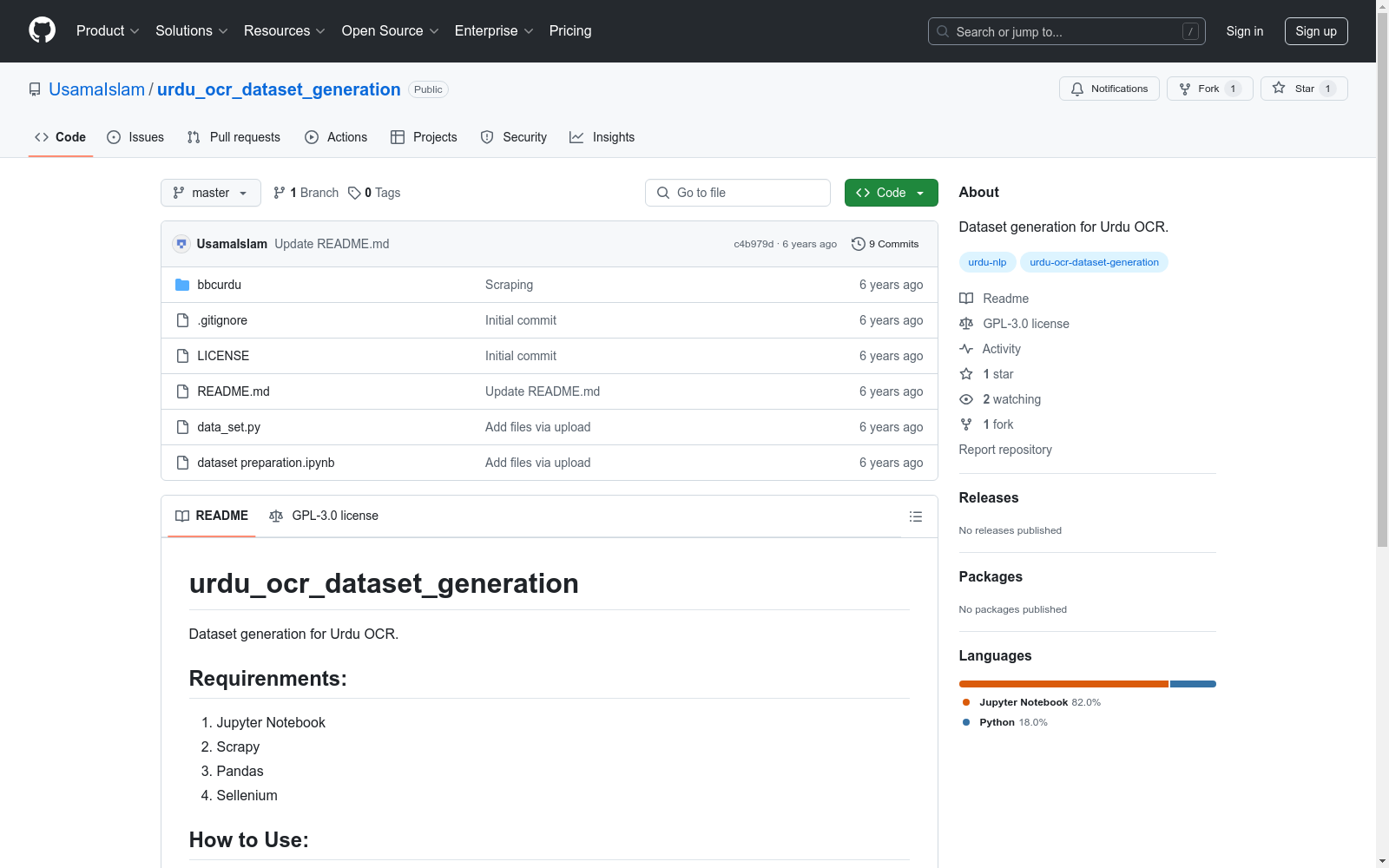
Task: Open the master branch dropdown
Action: coord(211,193)
